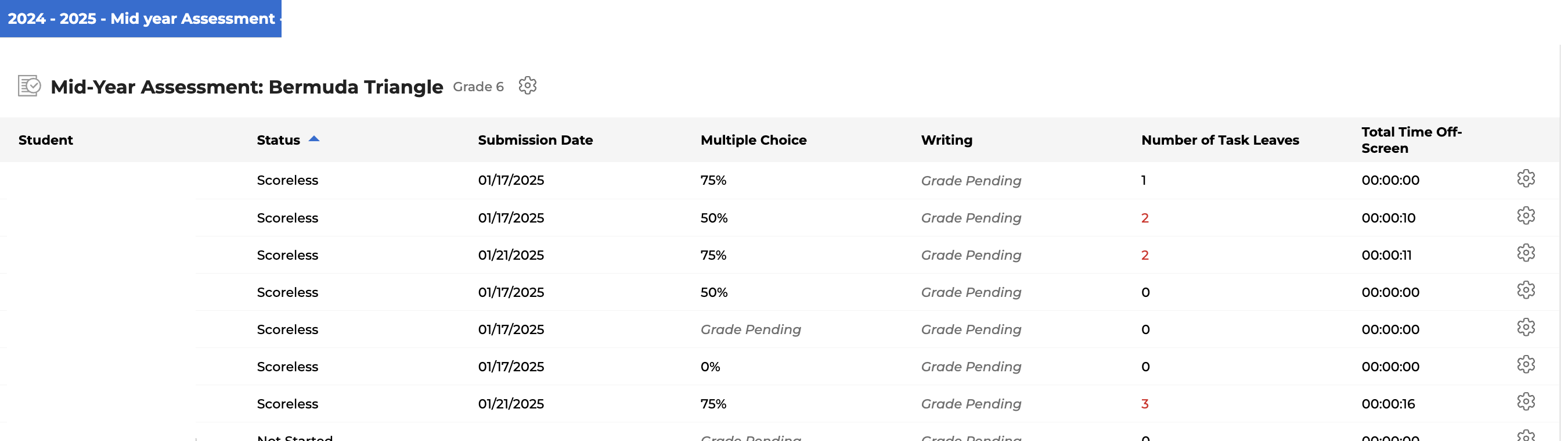1568x441 pixels.
Task: Open settings gear next to Grade 6
Action: pyautogui.click(x=527, y=86)
